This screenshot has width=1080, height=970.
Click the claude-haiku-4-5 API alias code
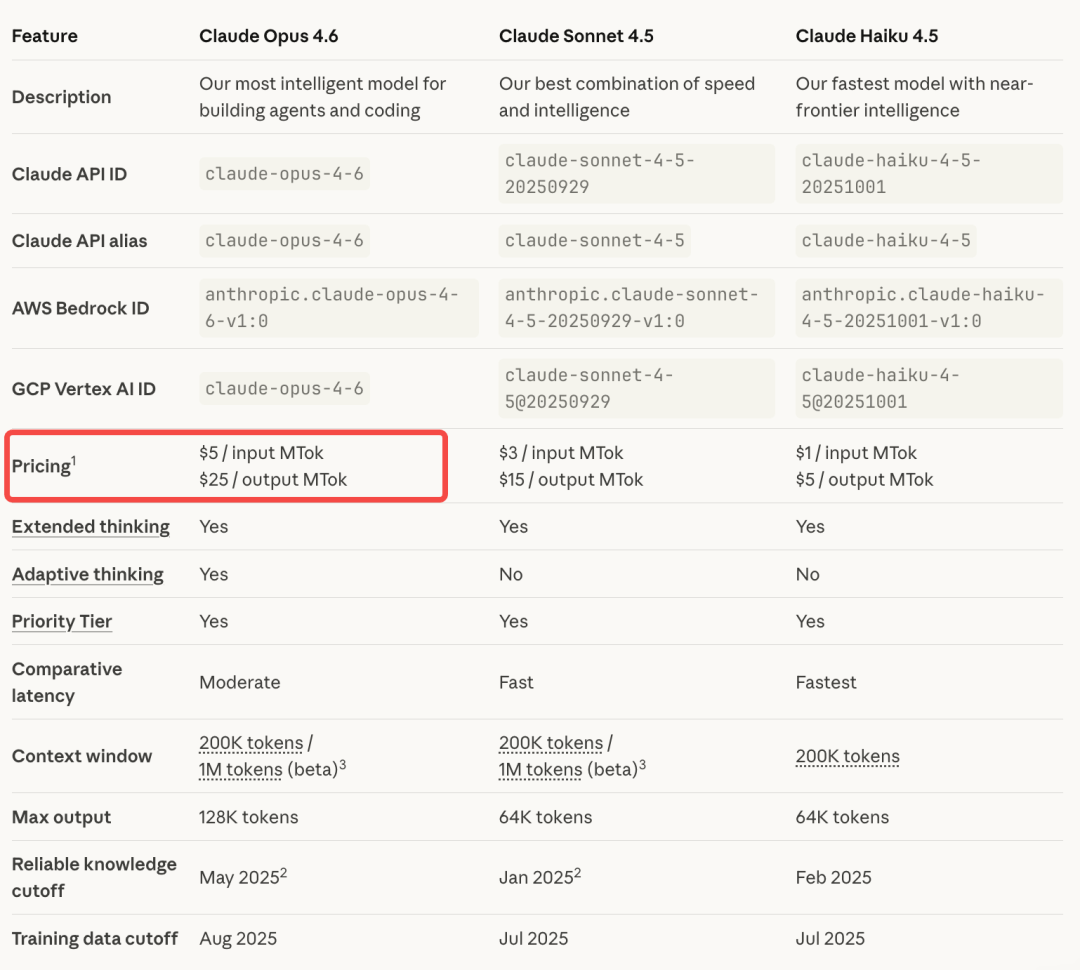tap(885, 241)
